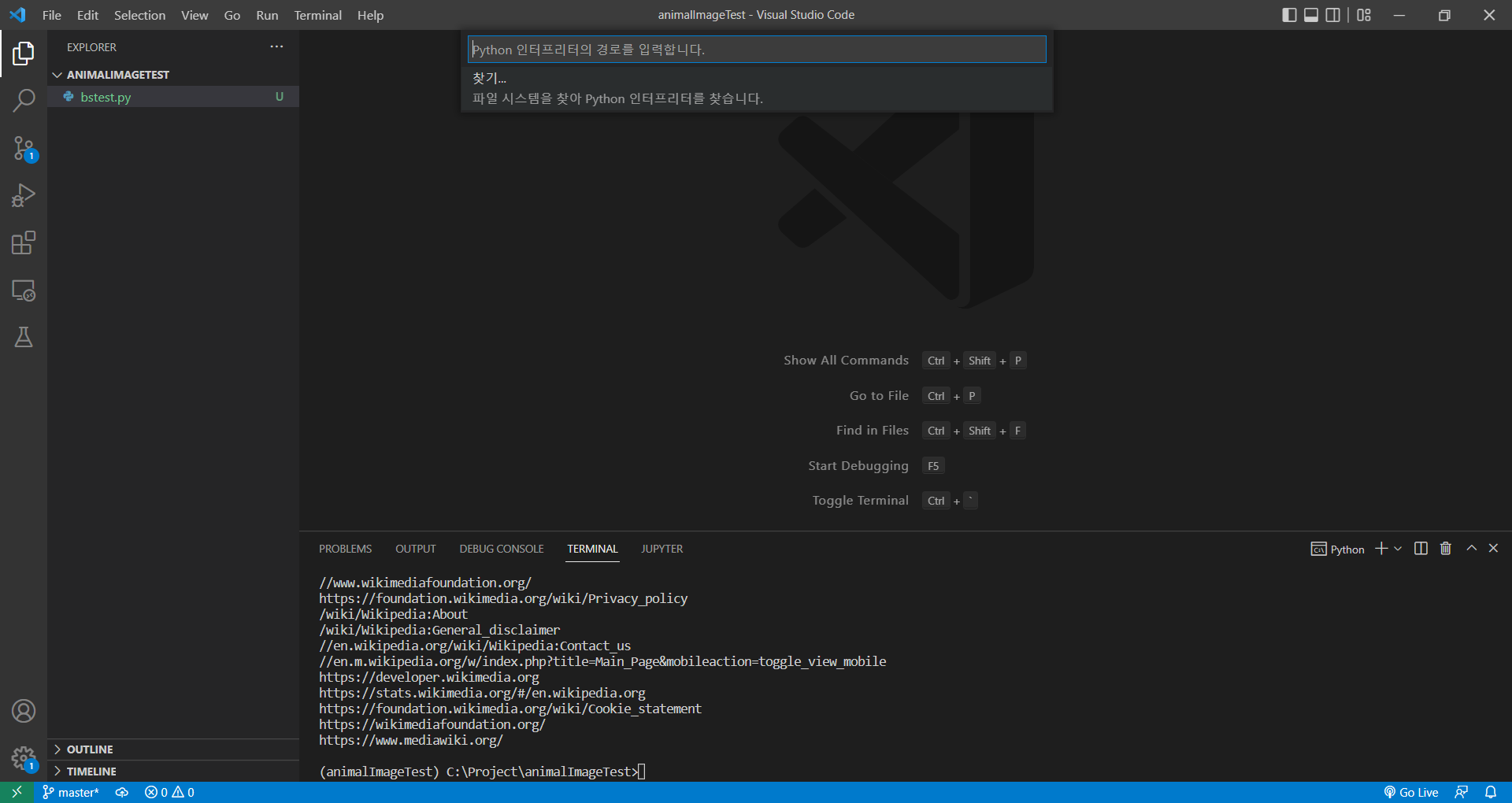Screen dimensions: 1512x803
Task: Start Go Live server from status bar
Action: tap(1410, 792)
